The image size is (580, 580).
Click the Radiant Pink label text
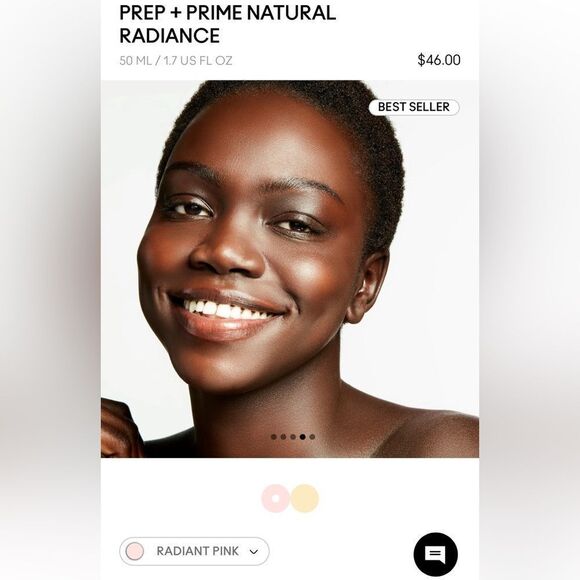pyautogui.click(x=198, y=551)
